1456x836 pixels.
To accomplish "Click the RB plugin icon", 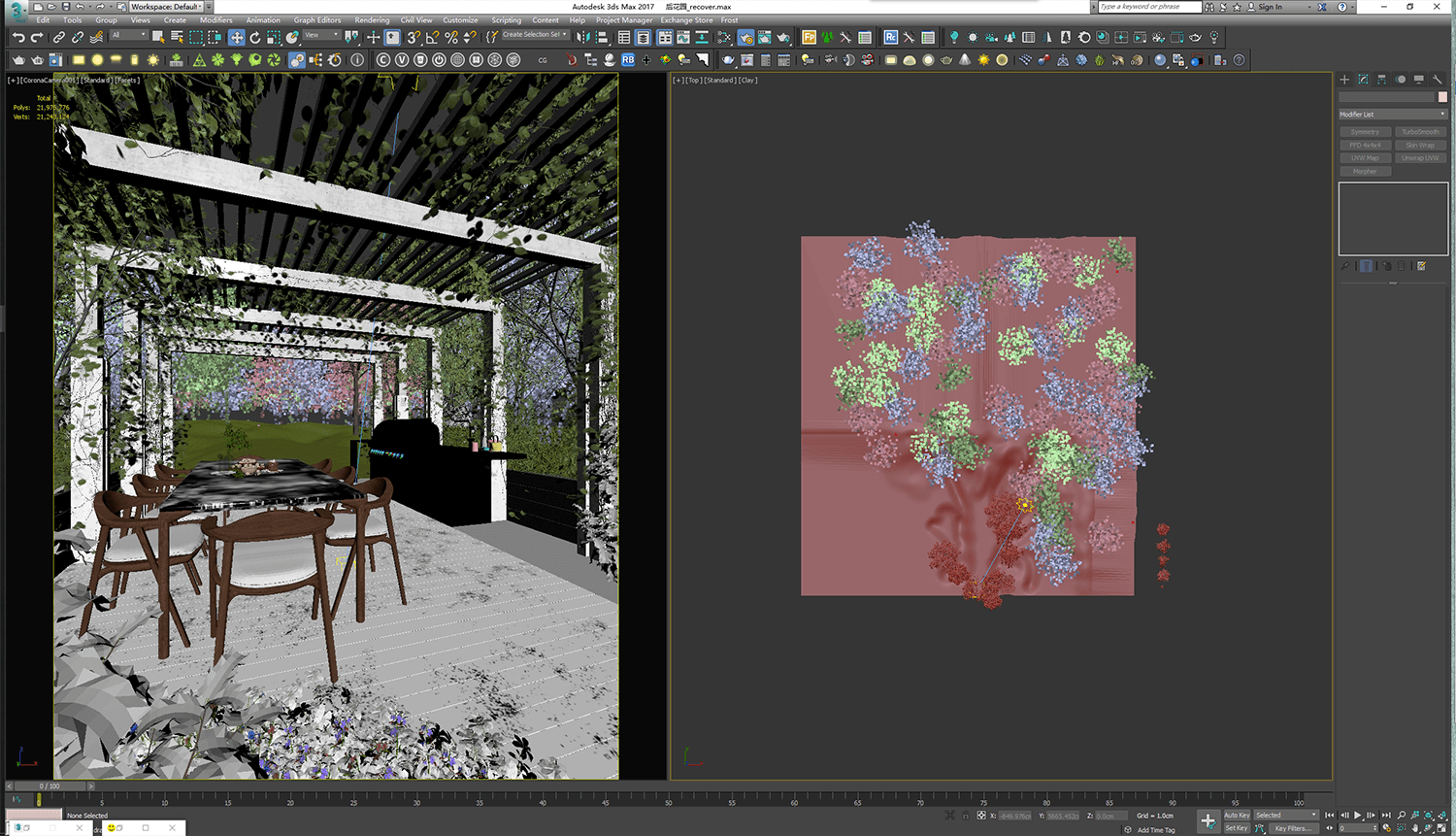I will 628,60.
